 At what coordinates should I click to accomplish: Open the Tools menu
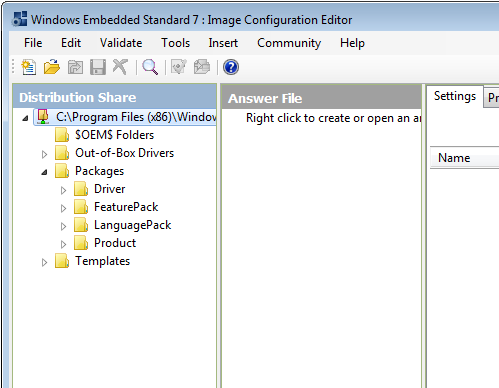[176, 43]
